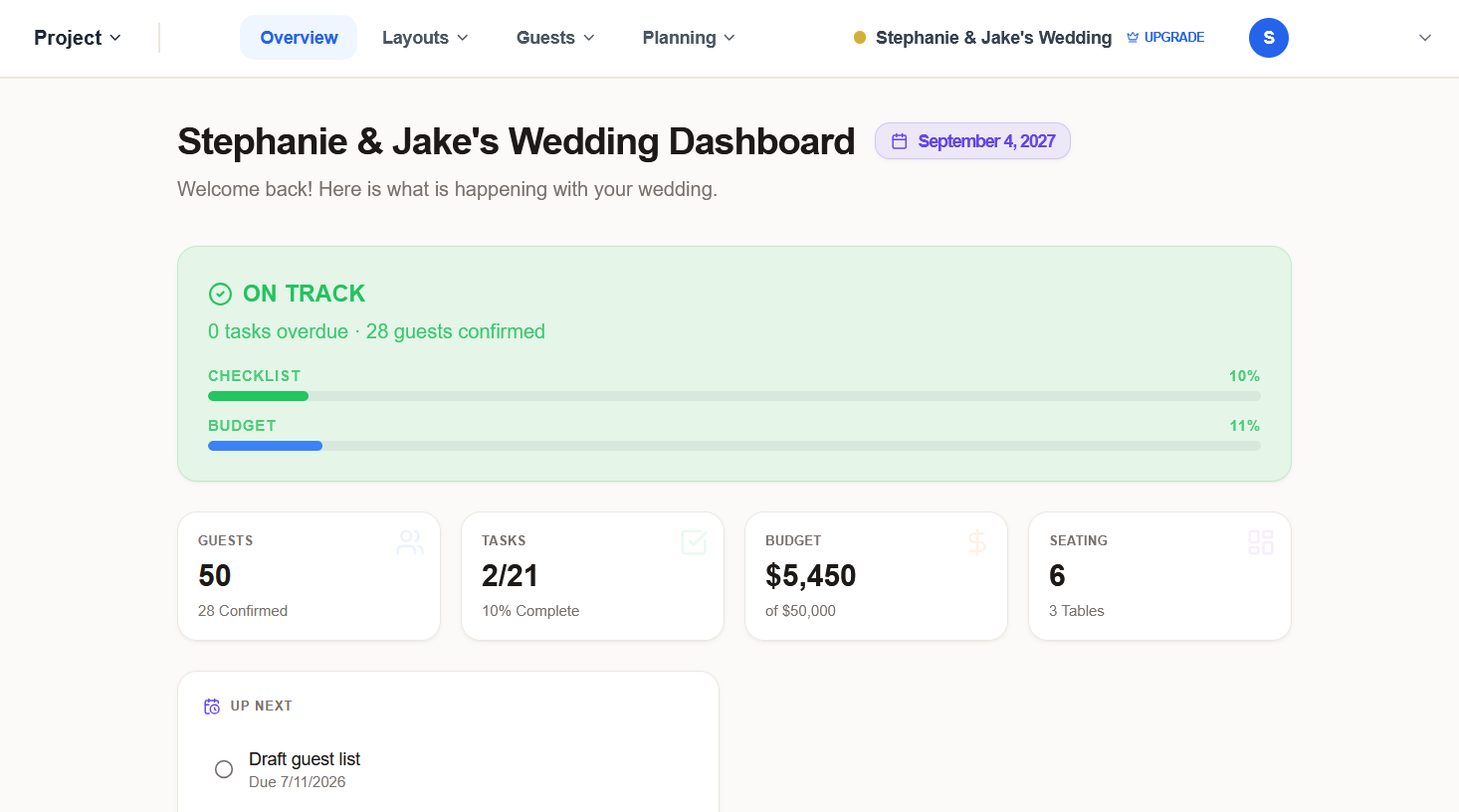Mark the Draft guest list task complete
The image size is (1459, 812).
coord(224,768)
